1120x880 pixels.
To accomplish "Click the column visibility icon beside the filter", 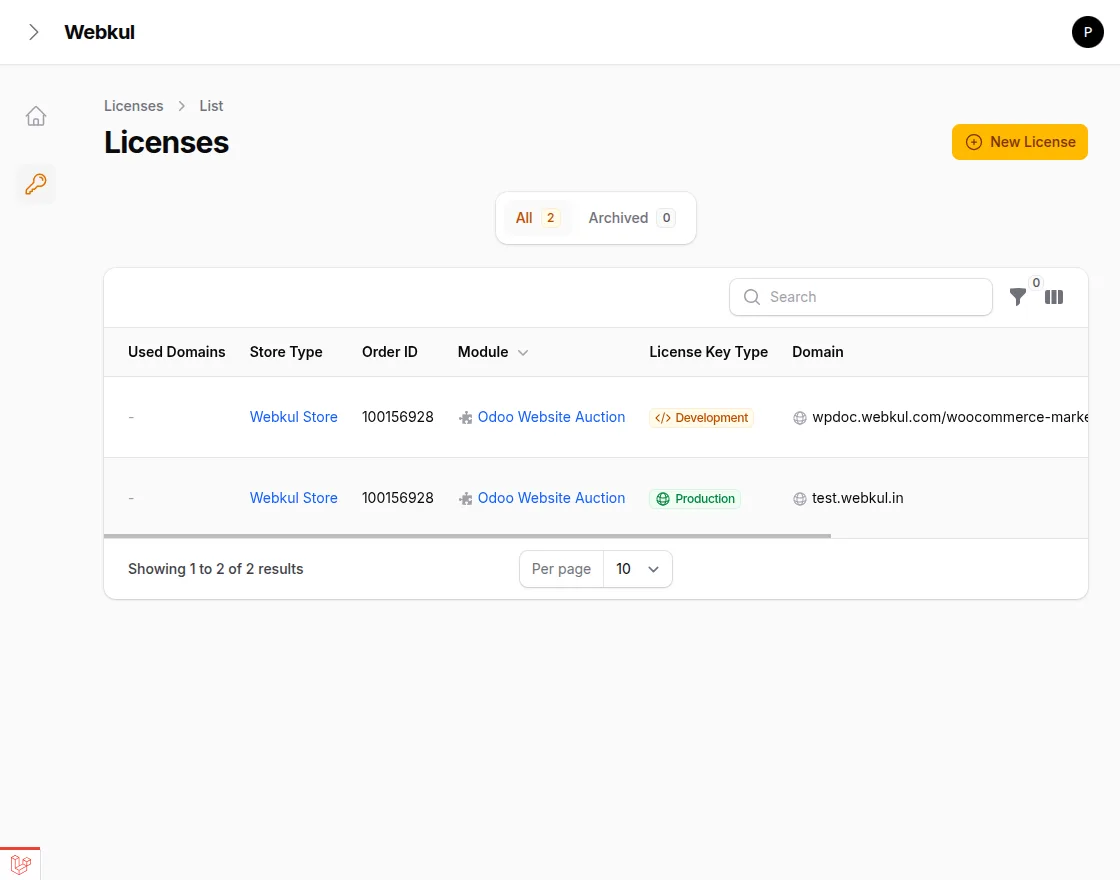I will click(1054, 297).
